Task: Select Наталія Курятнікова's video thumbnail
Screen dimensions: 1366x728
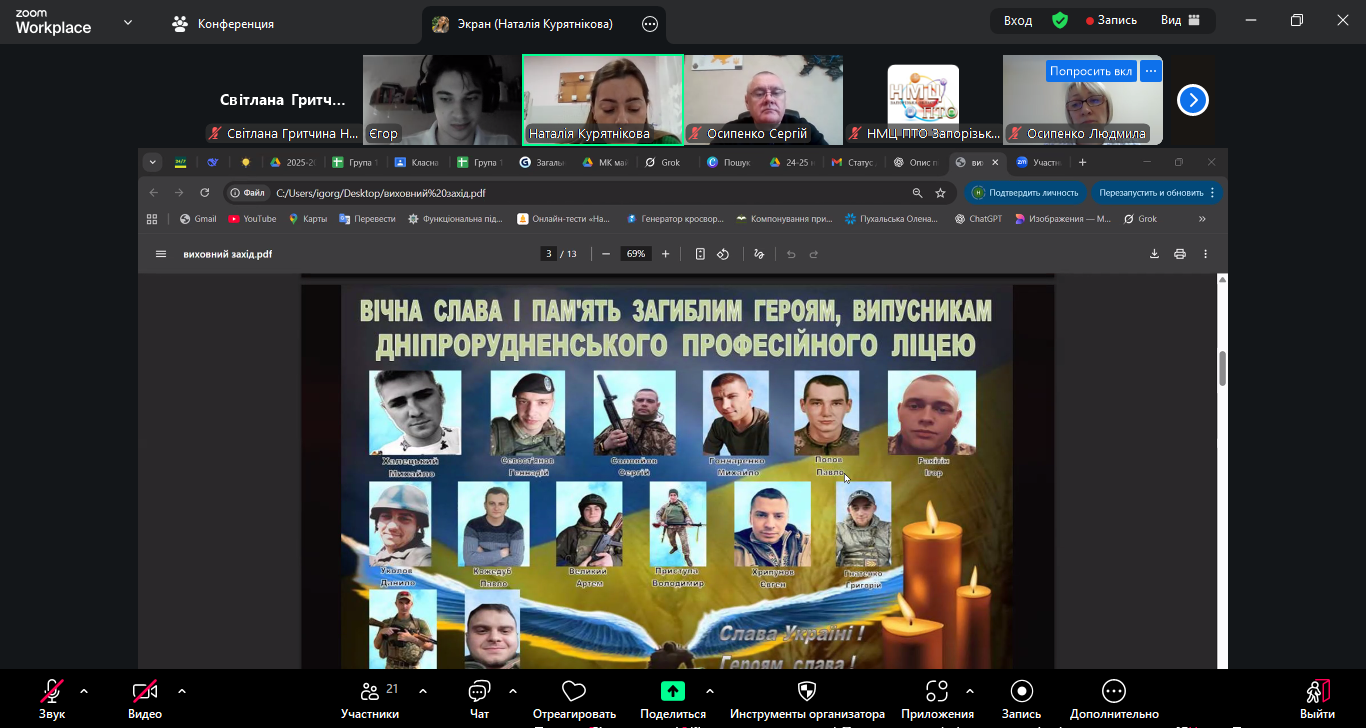Action: pos(602,100)
